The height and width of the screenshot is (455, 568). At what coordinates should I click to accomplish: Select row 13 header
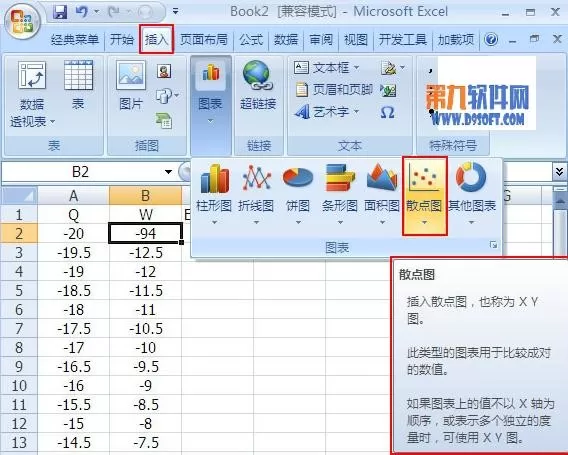[x=19, y=442]
